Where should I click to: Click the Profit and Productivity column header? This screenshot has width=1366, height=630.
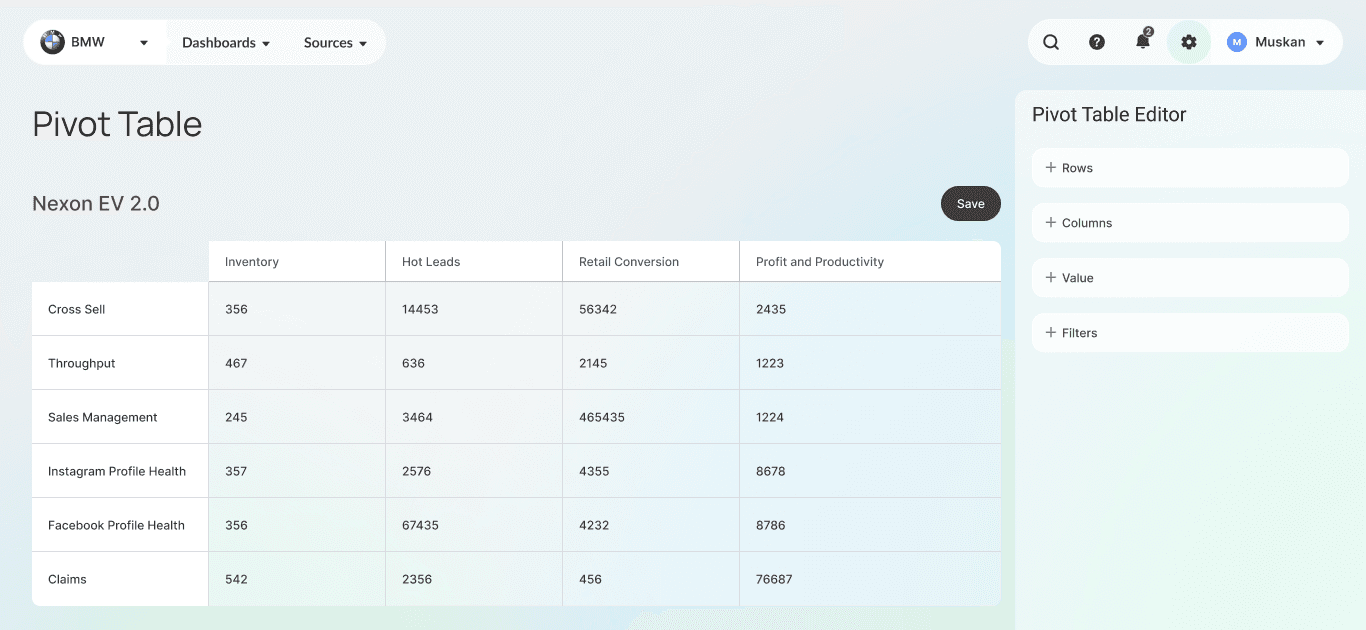[x=870, y=262]
